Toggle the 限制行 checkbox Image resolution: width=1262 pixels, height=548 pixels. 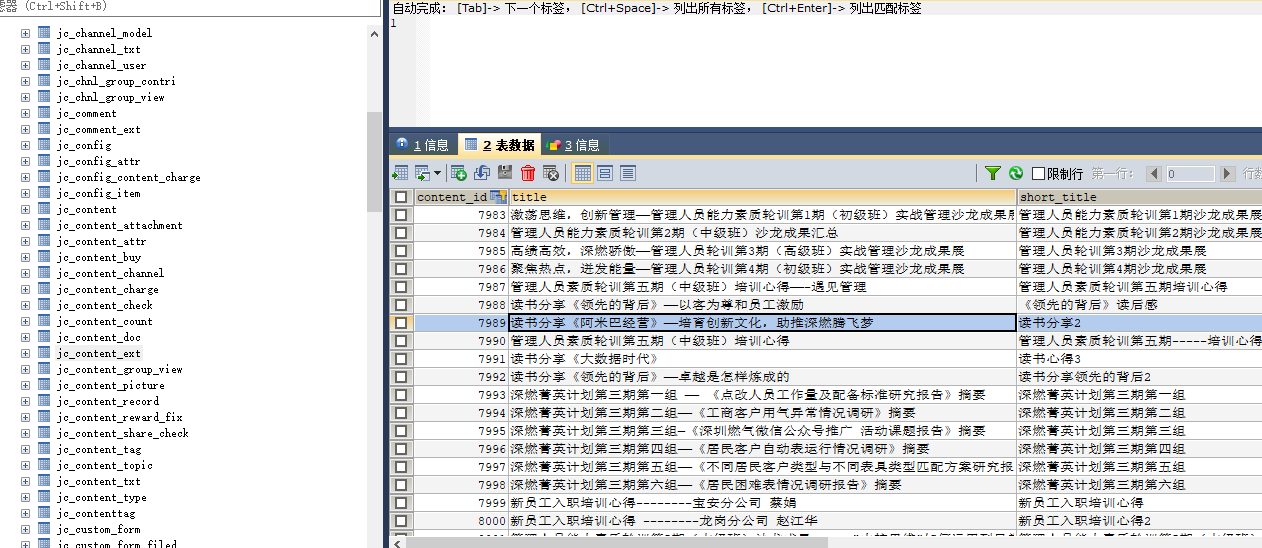coord(1039,173)
